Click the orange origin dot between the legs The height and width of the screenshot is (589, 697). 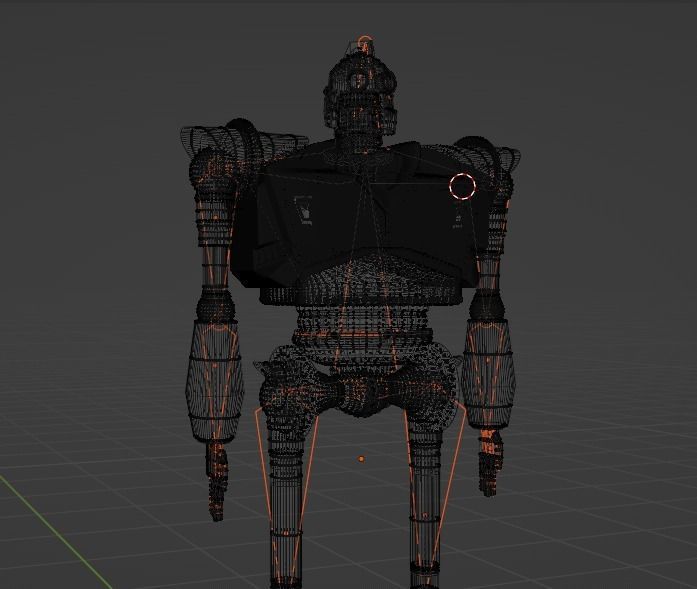[x=361, y=459]
